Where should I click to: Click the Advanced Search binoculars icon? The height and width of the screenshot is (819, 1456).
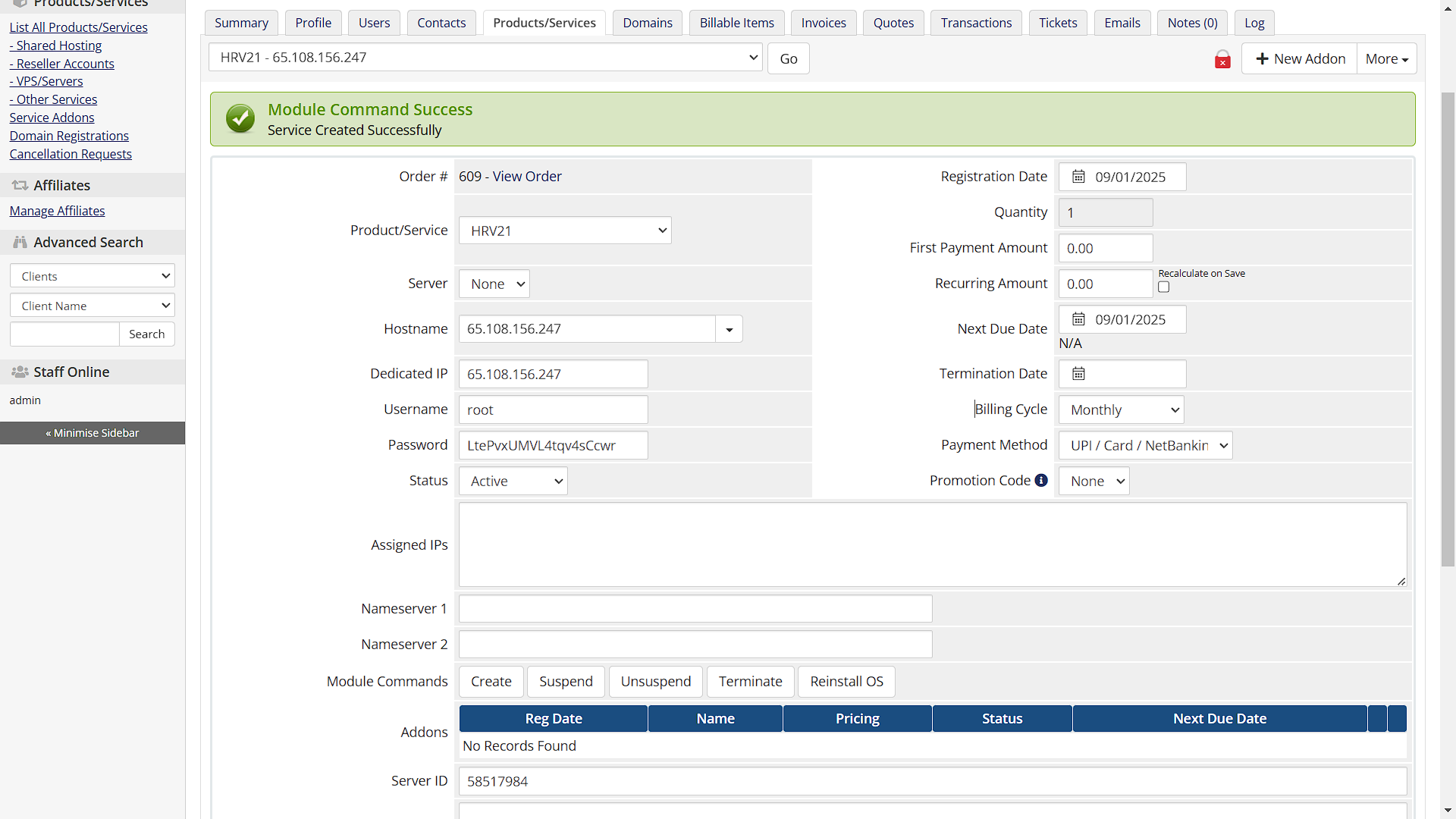pos(20,242)
